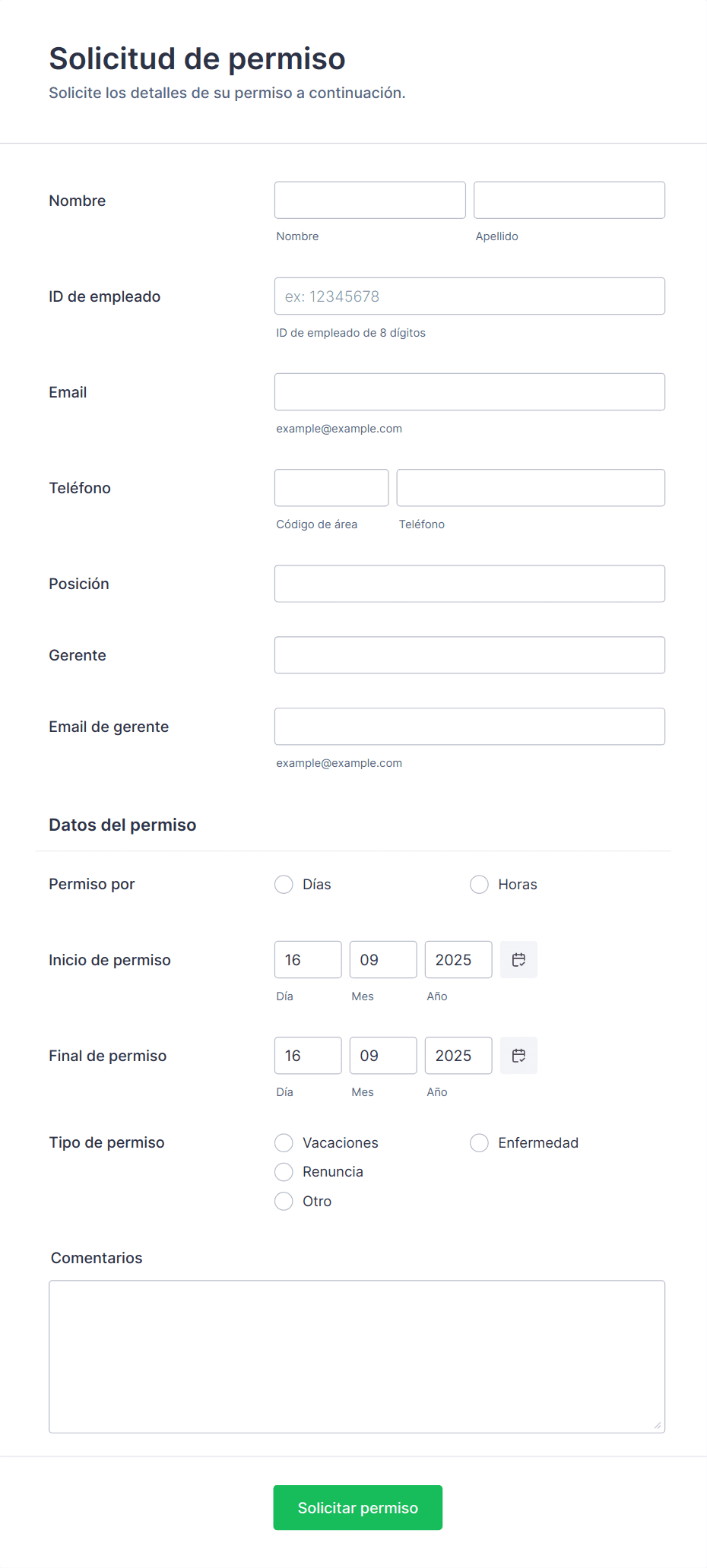Click the Email input field

[469, 391]
